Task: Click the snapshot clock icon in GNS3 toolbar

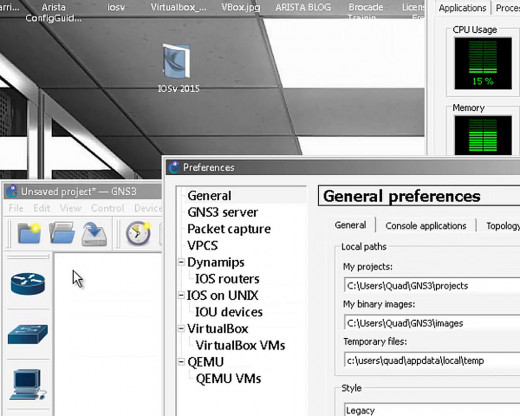Action: (138, 233)
